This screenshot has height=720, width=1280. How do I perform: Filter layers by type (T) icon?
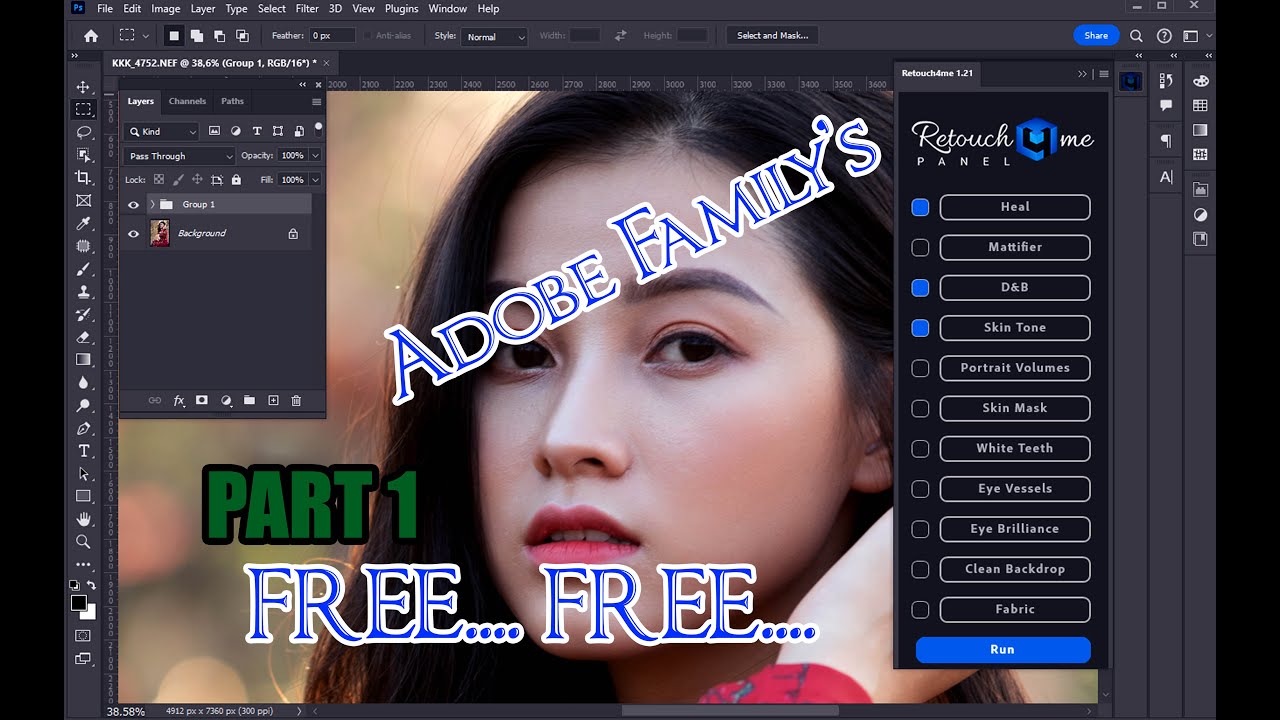257,131
